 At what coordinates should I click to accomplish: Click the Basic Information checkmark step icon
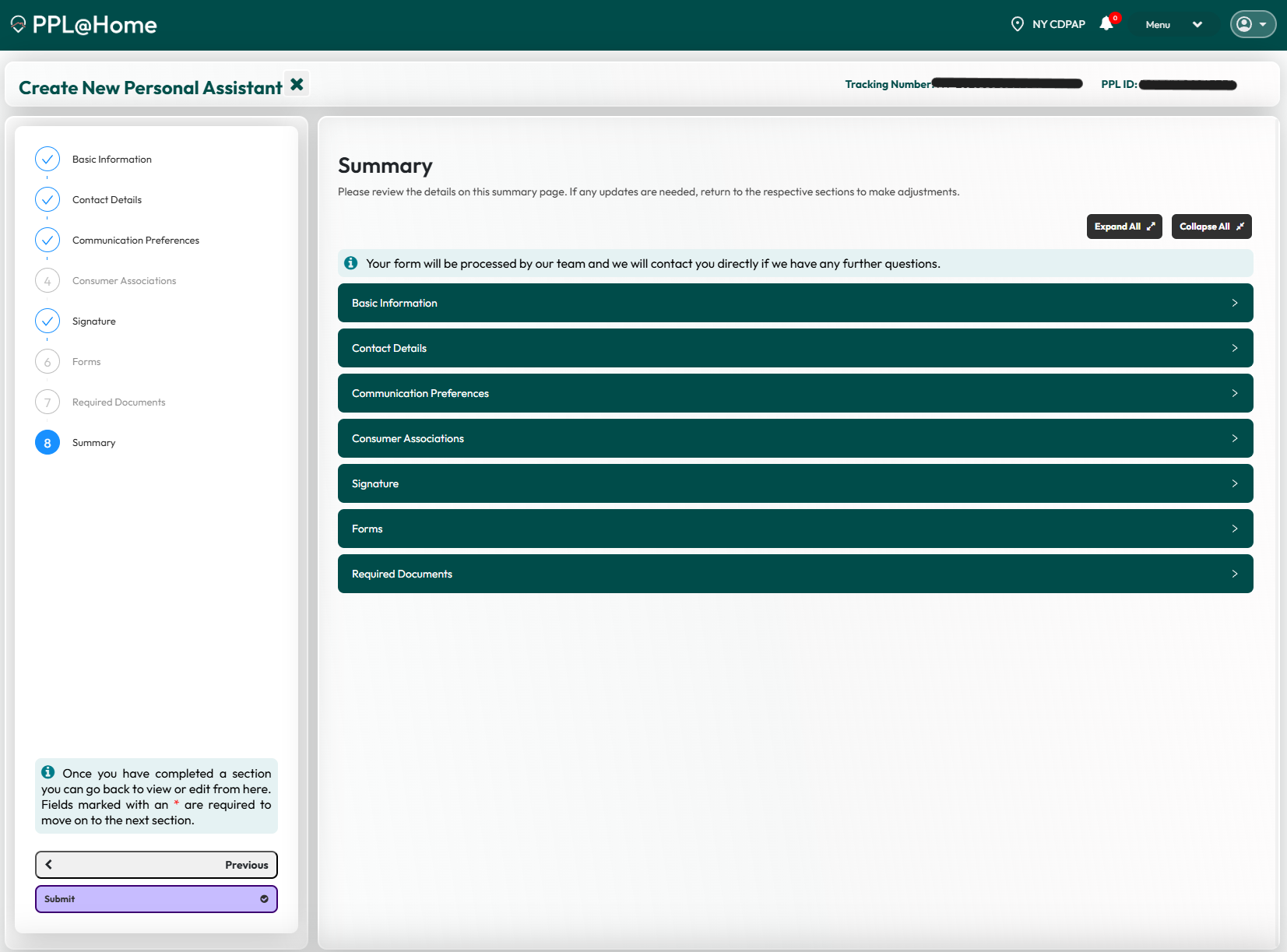(x=47, y=159)
